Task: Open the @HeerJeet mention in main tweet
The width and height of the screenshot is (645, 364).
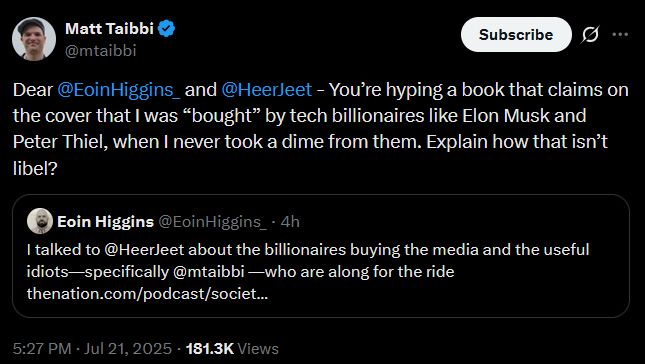Action: (267, 90)
